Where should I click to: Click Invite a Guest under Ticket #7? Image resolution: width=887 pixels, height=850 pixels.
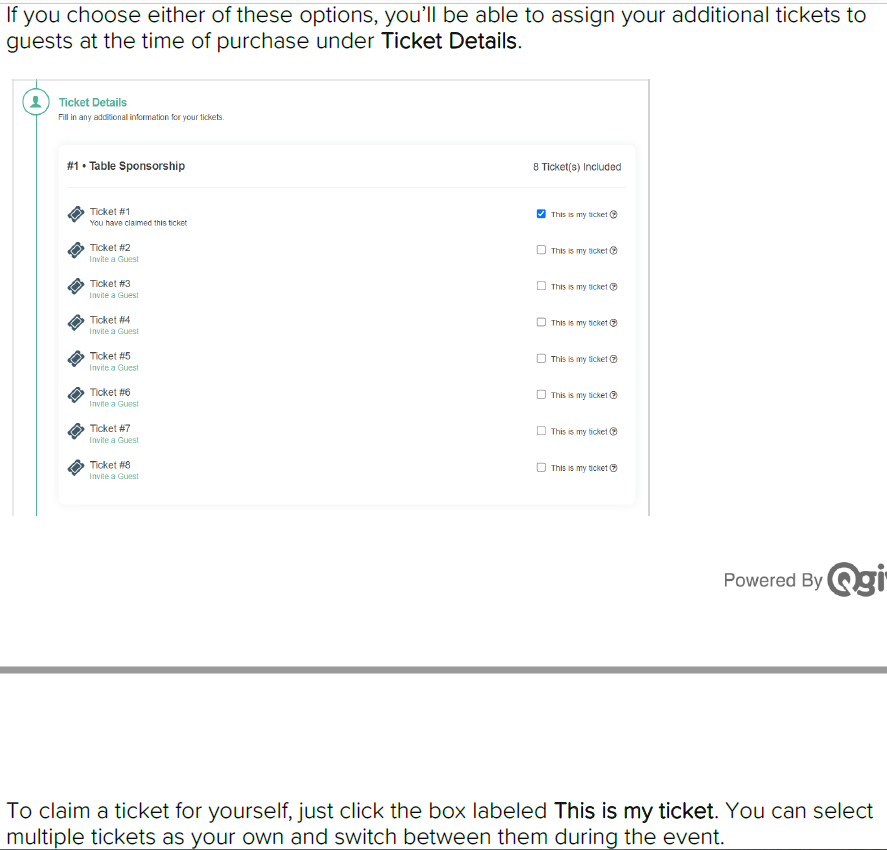click(x=114, y=440)
